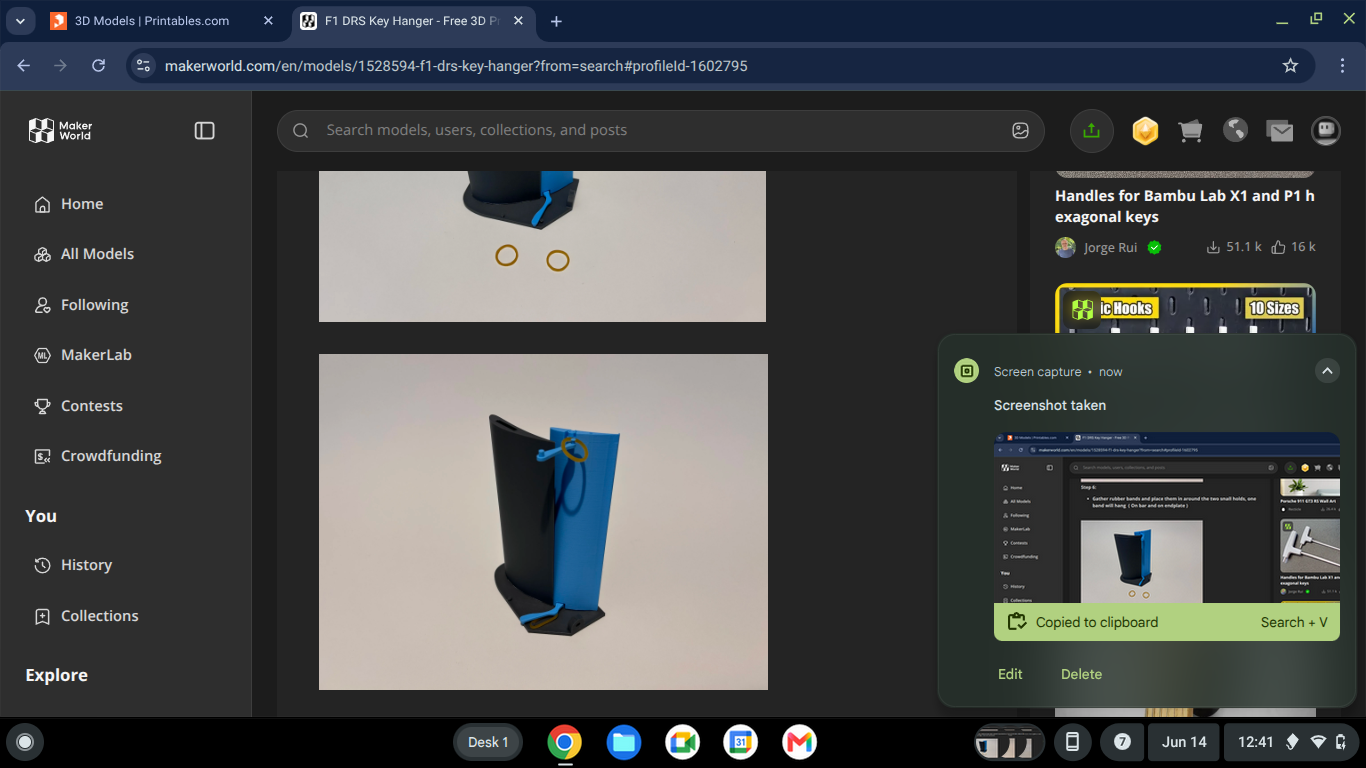Close the Printables.com tab
This screenshot has height=768, width=1366.
[x=268, y=21]
